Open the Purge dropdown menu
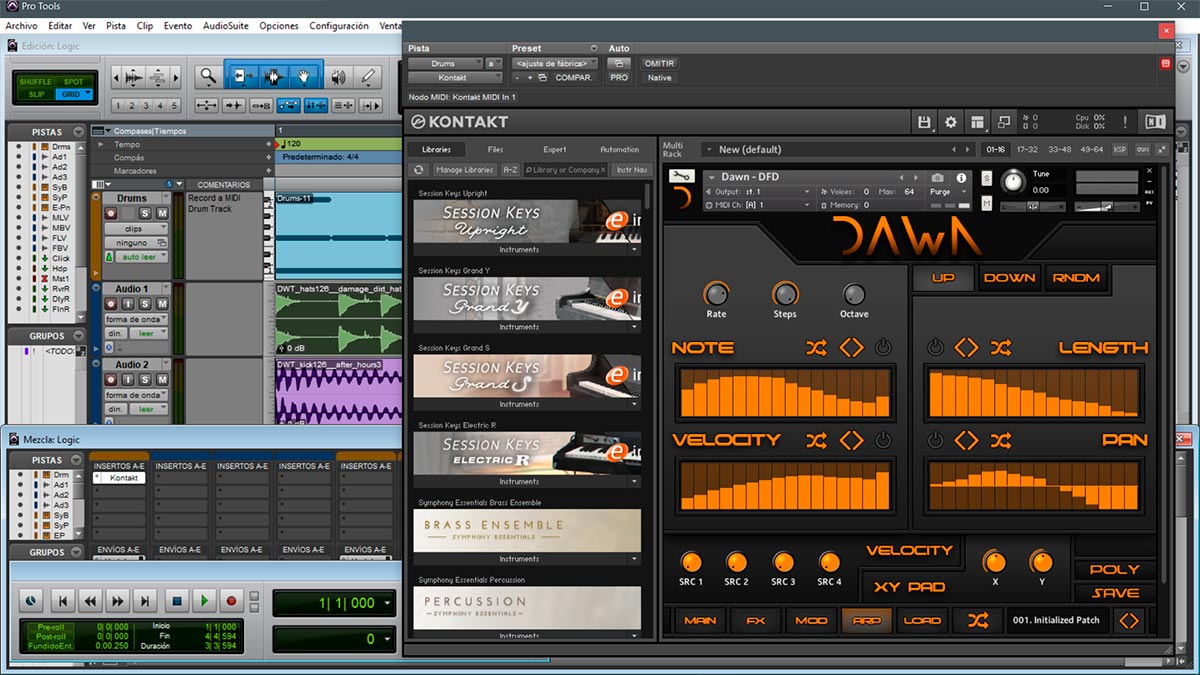This screenshot has width=1200, height=675. (946, 191)
